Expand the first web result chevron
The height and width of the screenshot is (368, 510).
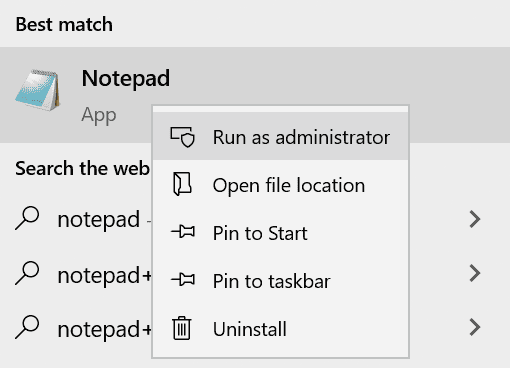pyautogui.click(x=475, y=219)
